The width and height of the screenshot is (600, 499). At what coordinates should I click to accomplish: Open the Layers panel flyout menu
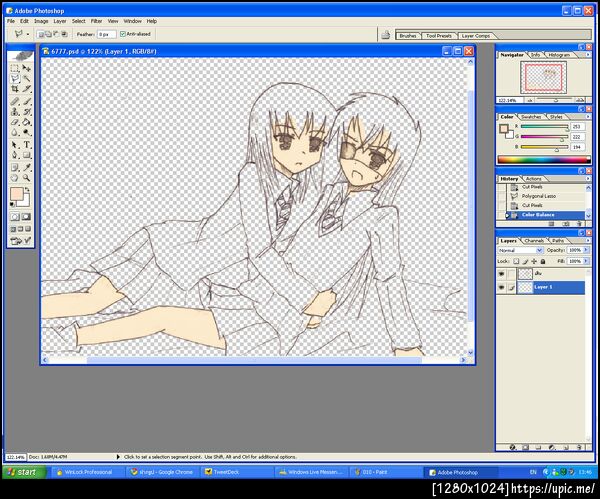point(588,241)
